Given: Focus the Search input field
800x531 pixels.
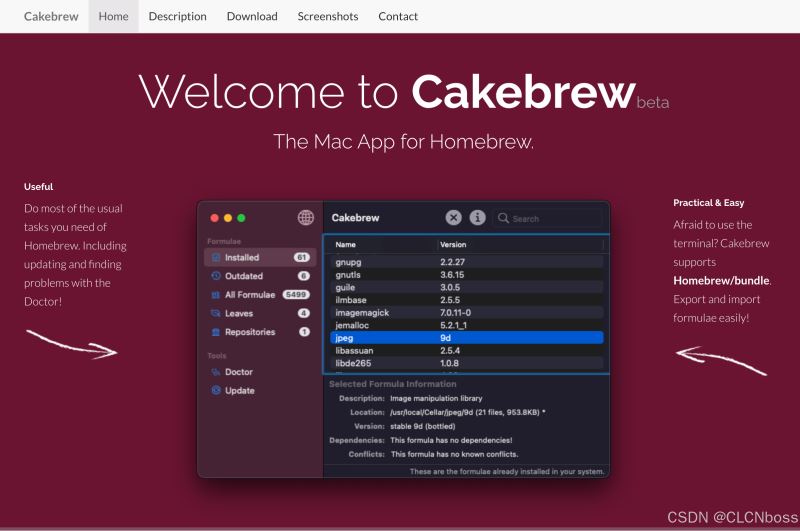Looking at the screenshot, I should point(547,218).
